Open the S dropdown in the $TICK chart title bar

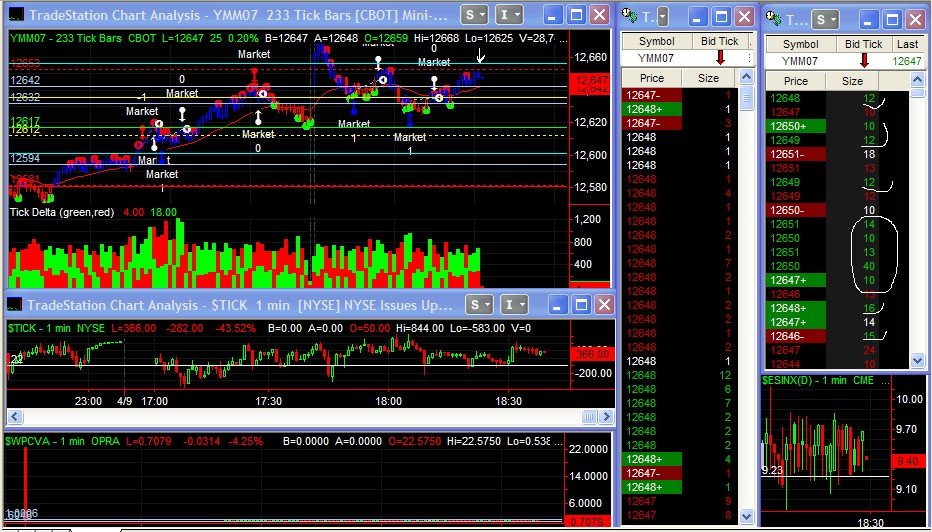pyautogui.click(x=480, y=305)
